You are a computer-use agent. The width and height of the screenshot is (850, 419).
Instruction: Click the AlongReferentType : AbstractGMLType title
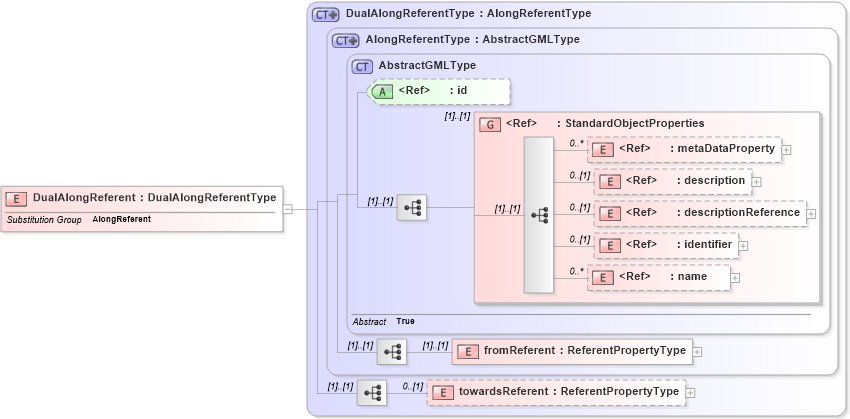[473, 40]
